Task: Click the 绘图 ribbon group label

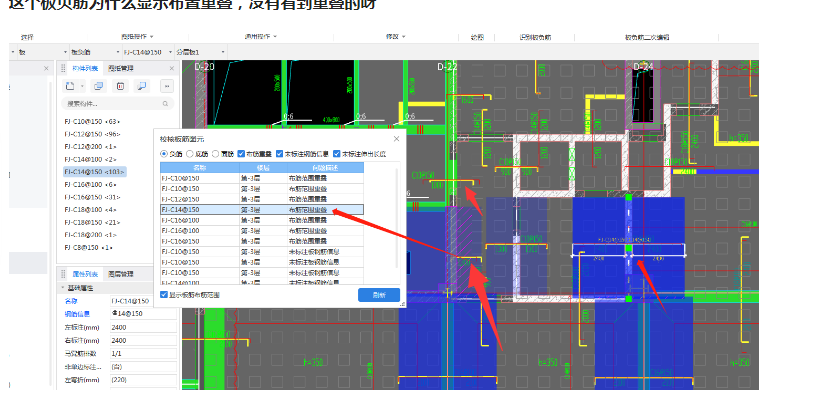Action: 476,37
